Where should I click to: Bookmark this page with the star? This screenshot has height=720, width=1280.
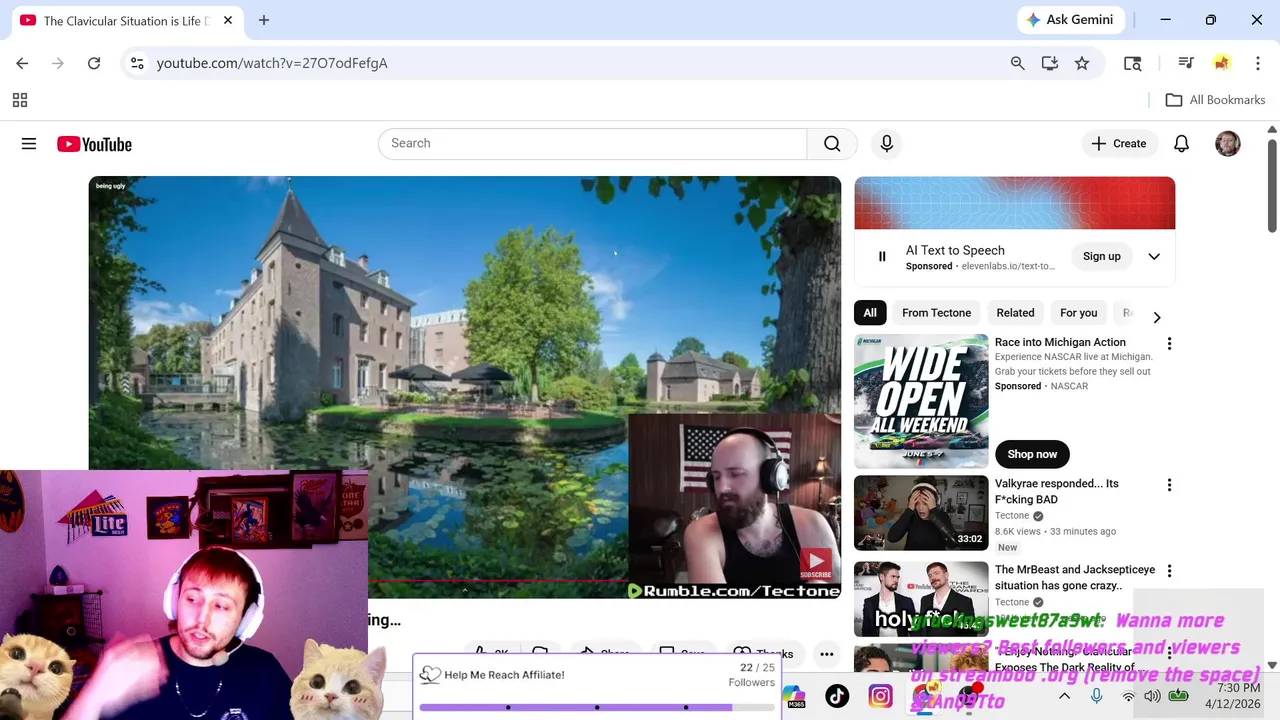click(x=1082, y=63)
